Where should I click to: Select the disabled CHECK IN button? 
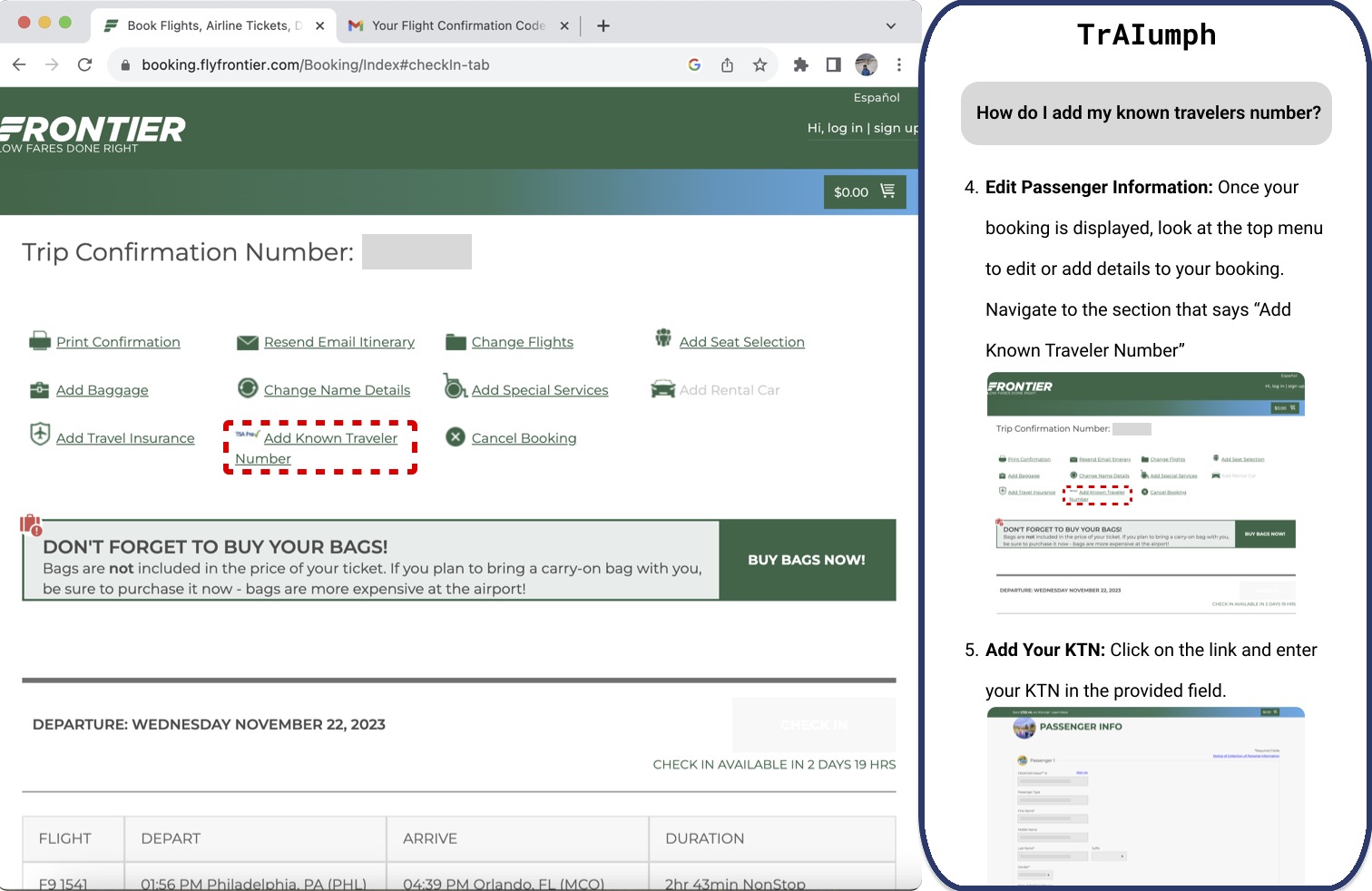(814, 725)
